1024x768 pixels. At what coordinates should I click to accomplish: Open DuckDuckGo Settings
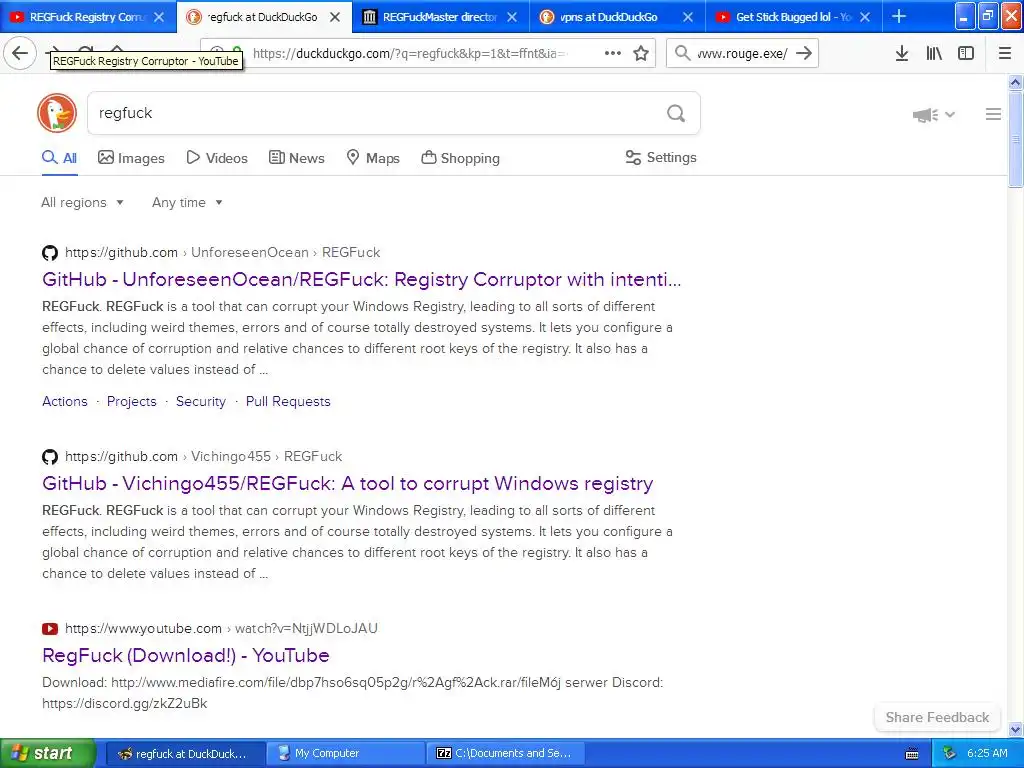coord(661,157)
